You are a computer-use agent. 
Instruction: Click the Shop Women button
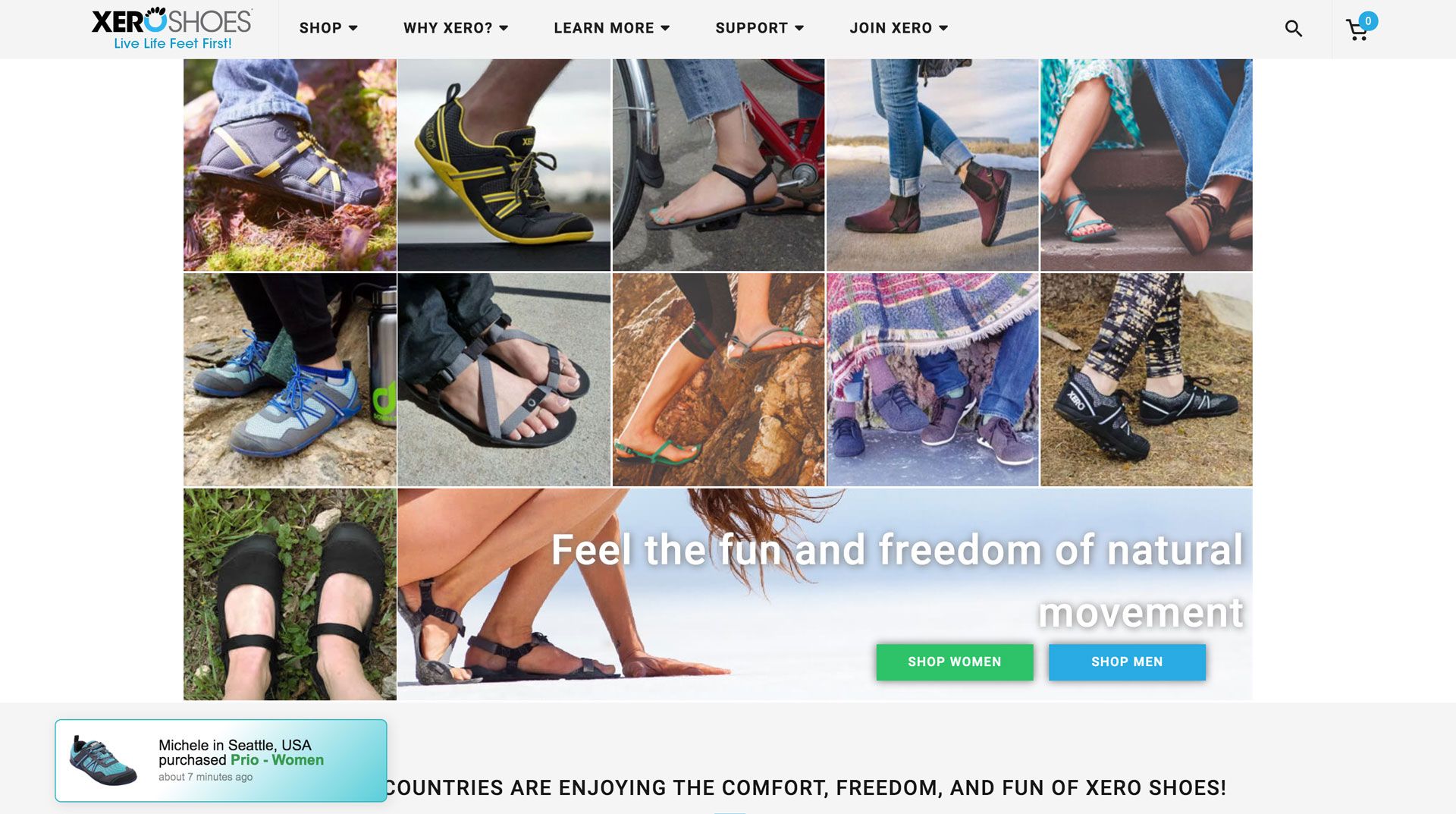[955, 662]
